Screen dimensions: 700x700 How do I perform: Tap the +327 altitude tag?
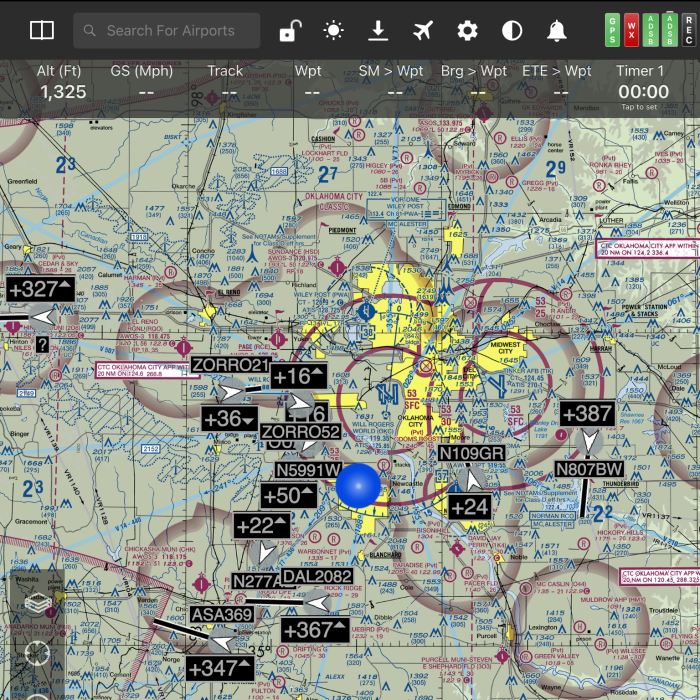[x=40, y=289]
